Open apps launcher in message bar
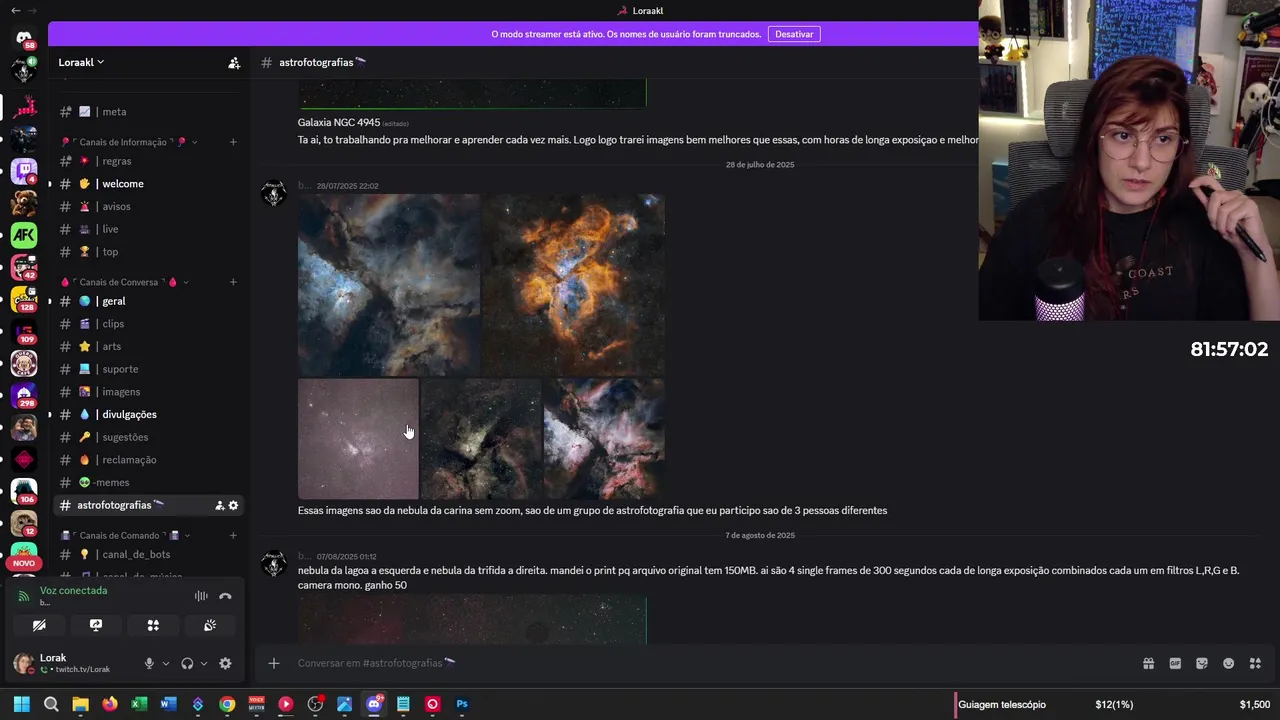Screen dimensions: 1280x720 (x=1255, y=663)
